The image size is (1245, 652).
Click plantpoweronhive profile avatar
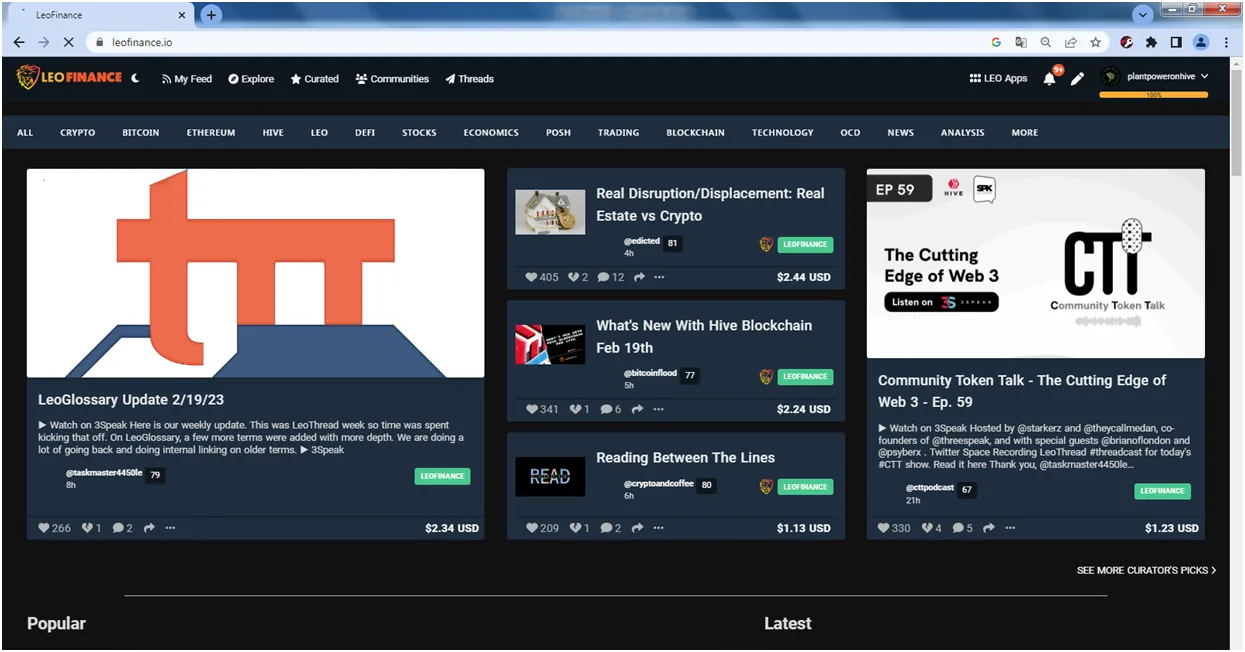pyautogui.click(x=1110, y=76)
